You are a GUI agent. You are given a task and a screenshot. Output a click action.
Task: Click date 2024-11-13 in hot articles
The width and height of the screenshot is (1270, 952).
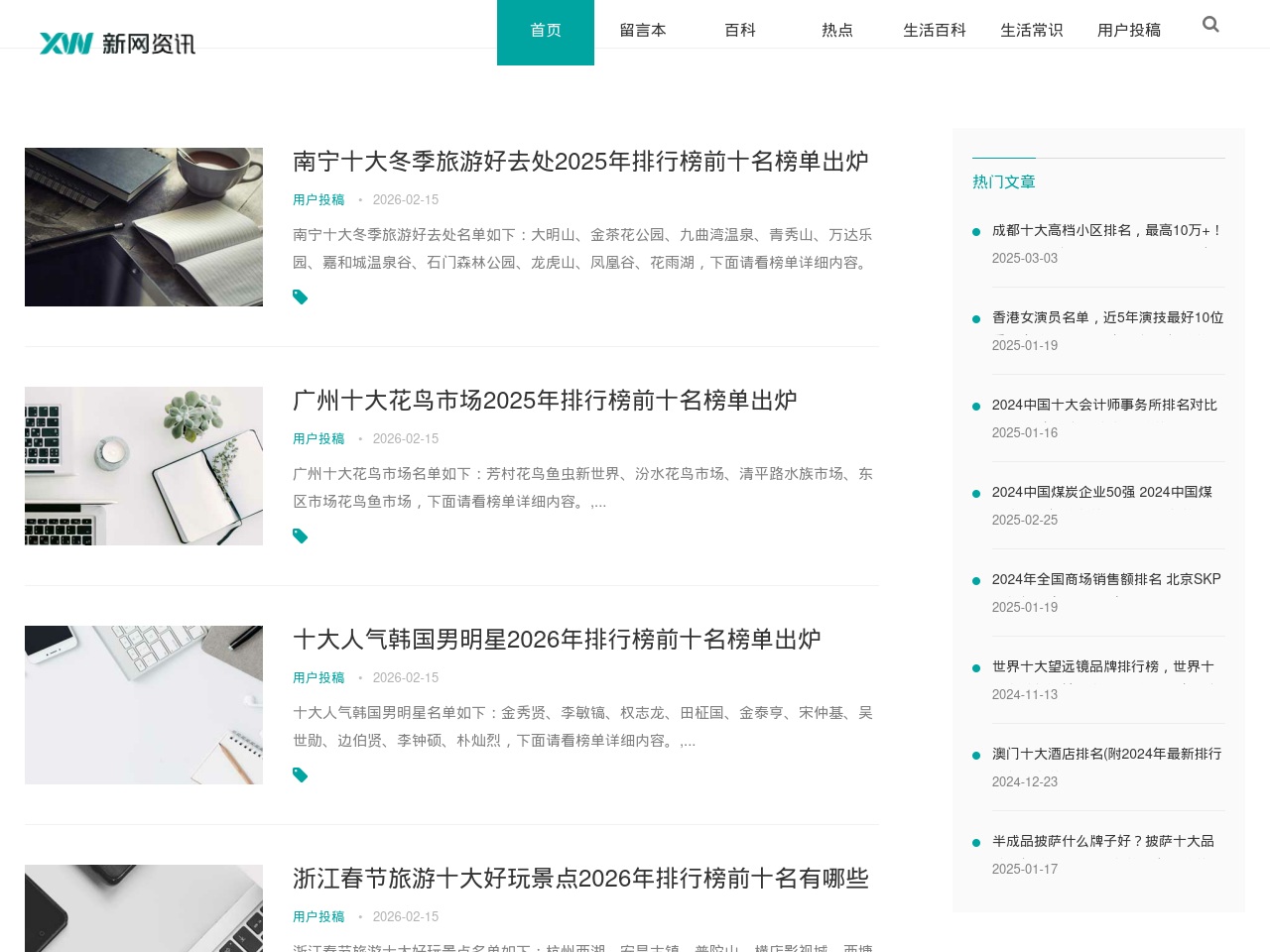pos(1025,695)
